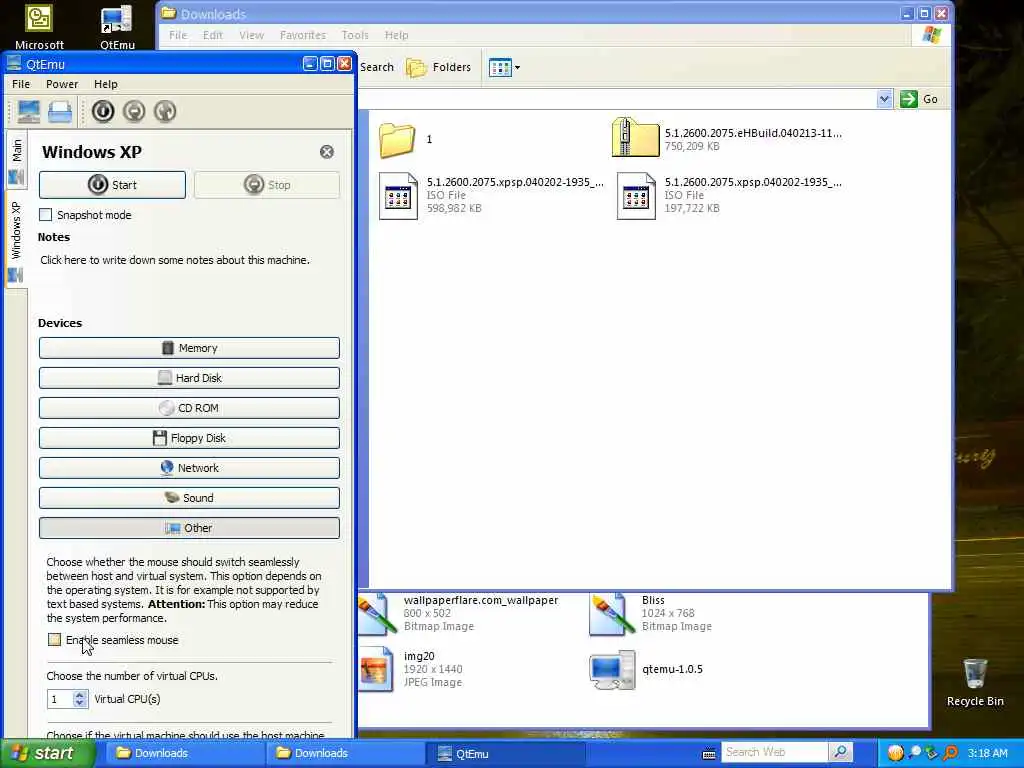The image size is (1024, 768).
Task: Click the power start icon in QtEmu toolbar
Action: [103, 112]
